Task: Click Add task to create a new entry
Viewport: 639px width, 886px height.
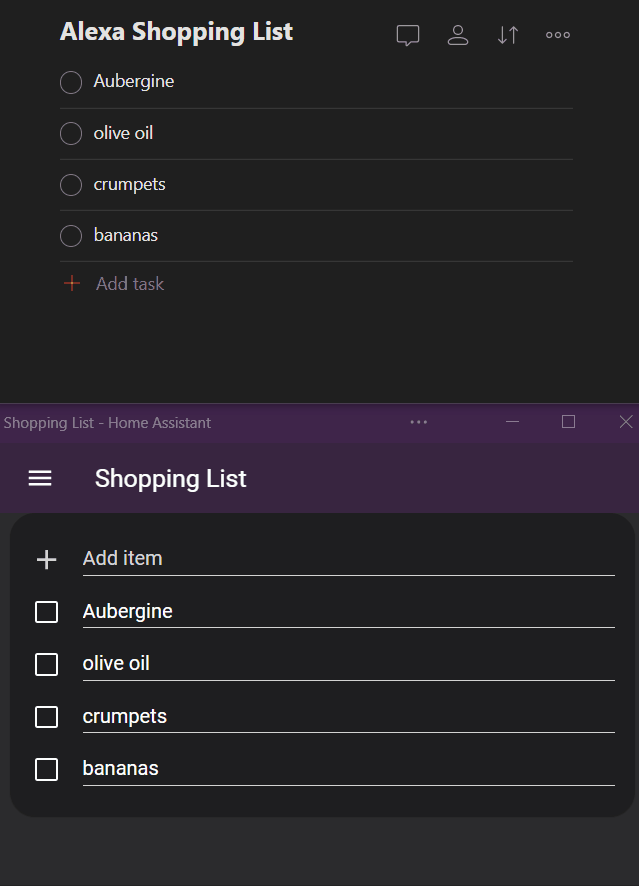Action: 129,283
